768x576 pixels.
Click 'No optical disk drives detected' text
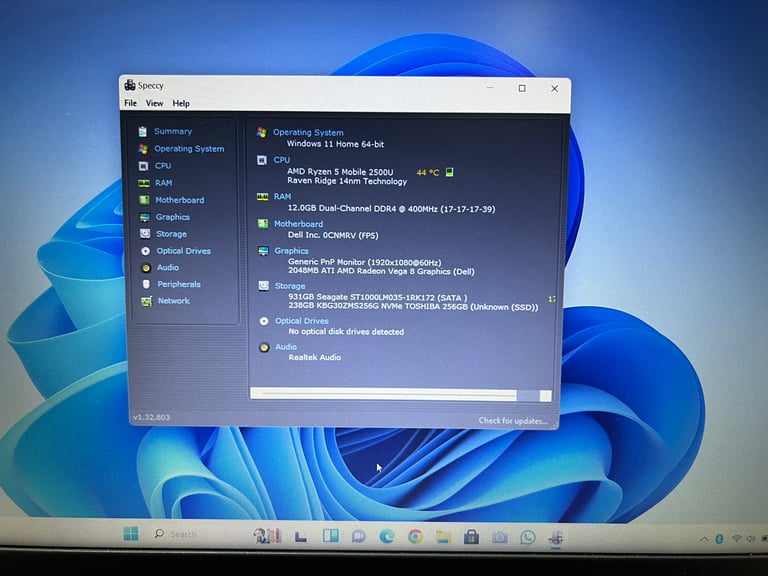click(x=346, y=332)
